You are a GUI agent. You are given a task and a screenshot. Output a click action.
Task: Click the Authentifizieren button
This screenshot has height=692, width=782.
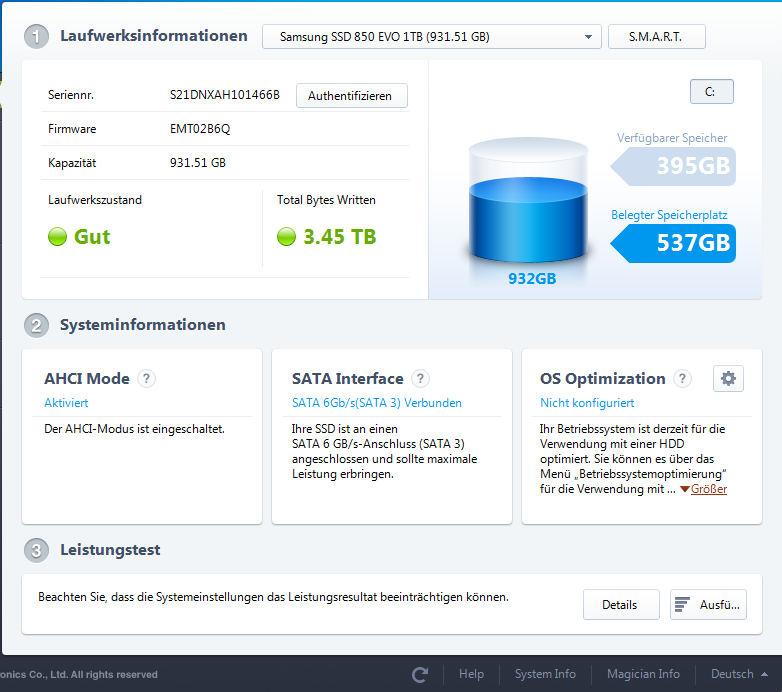point(352,96)
